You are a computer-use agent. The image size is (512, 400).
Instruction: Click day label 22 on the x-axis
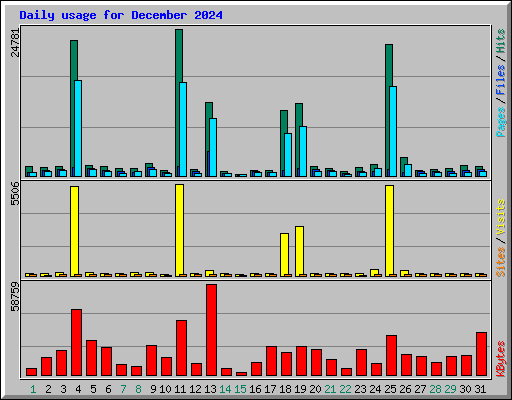tap(345, 389)
